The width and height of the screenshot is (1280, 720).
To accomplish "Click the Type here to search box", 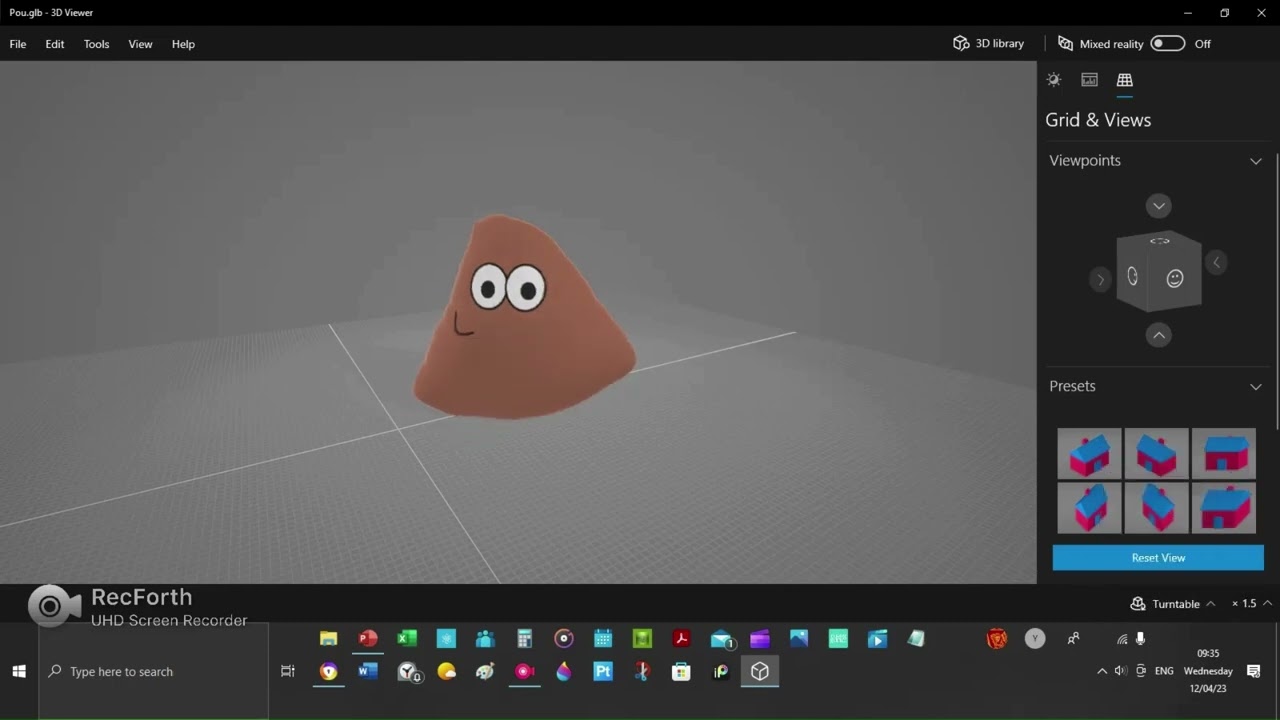I will [x=154, y=672].
